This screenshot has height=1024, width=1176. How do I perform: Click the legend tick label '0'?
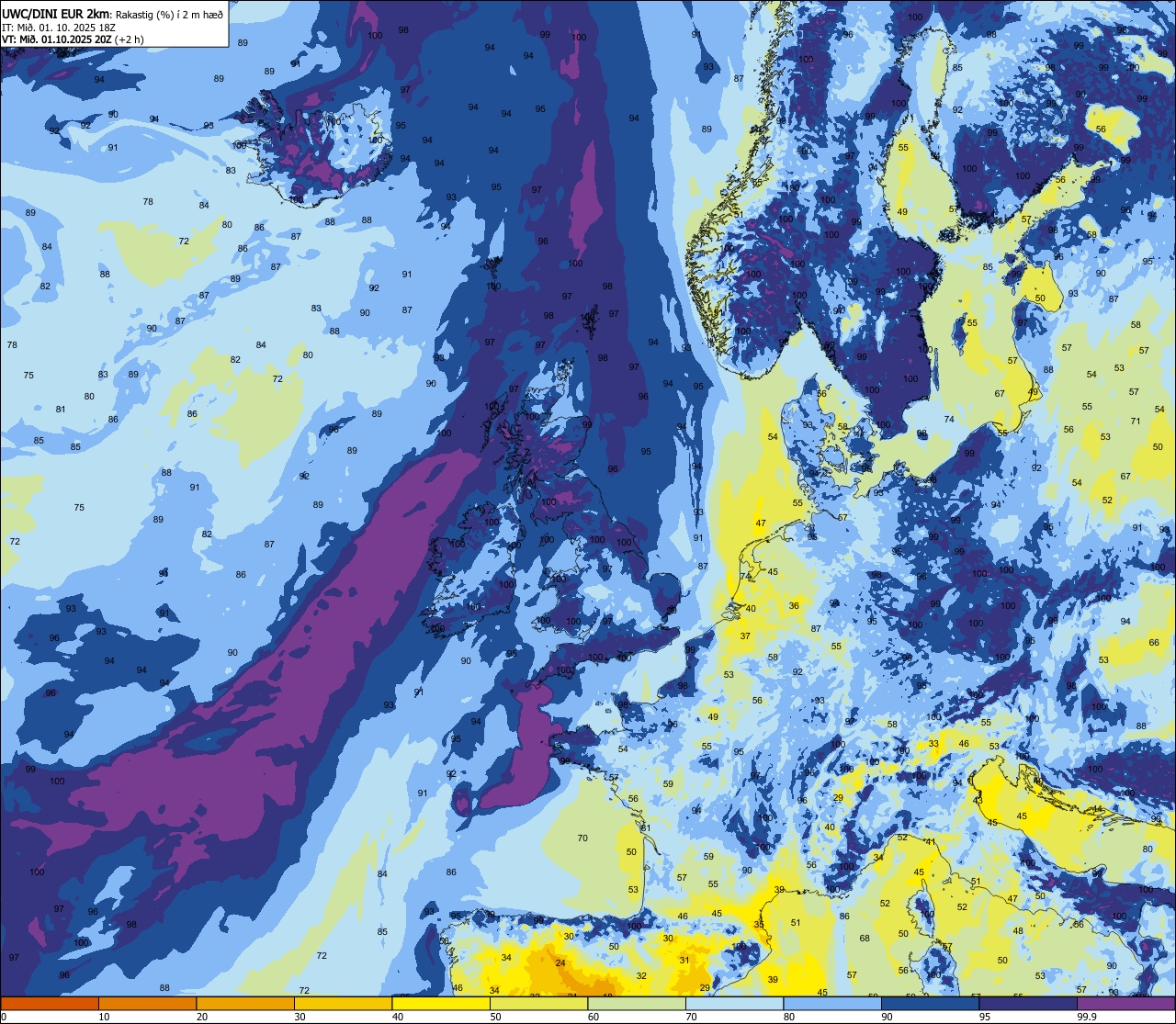[x=4, y=1017]
